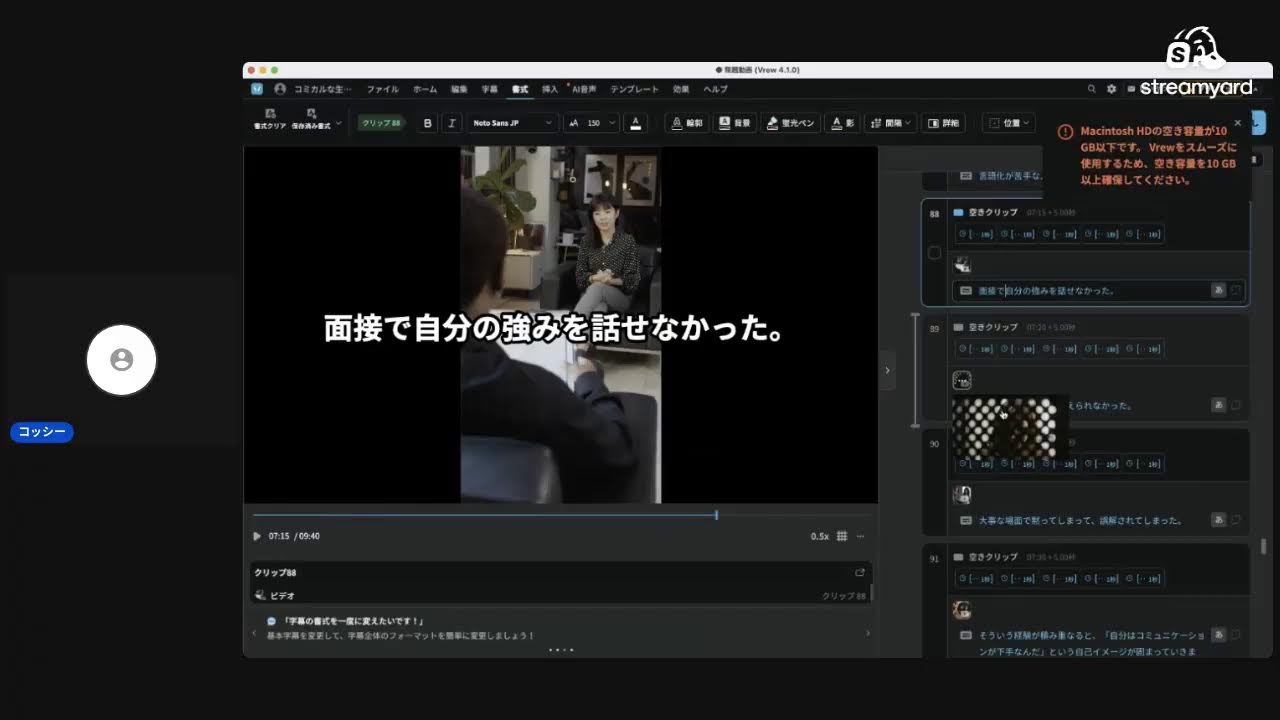Click the 背景 background button
The image size is (1280, 720).
pyautogui.click(x=735, y=123)
